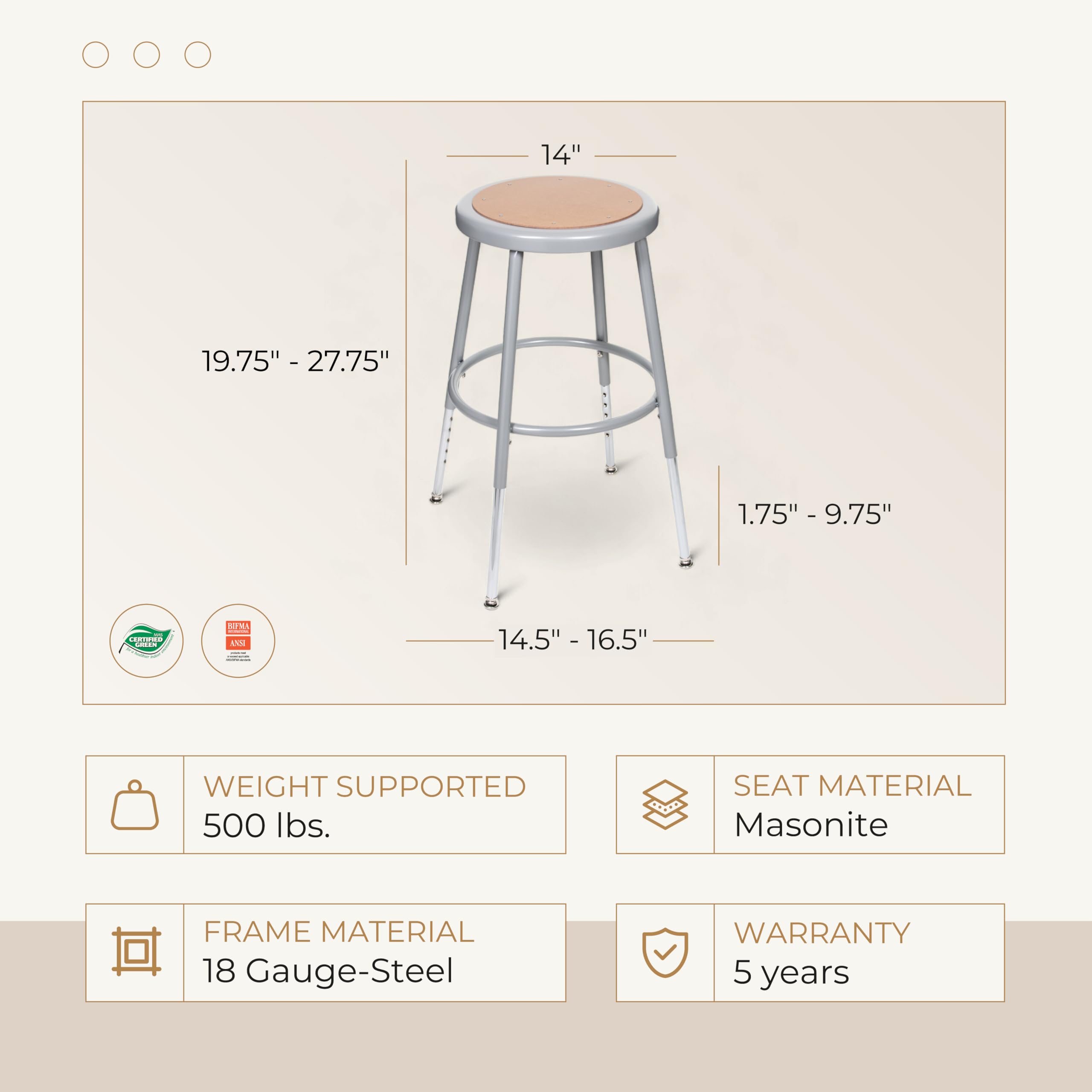The image size is (1092, 1092).
Task: Click the Weight Supported heading
Action: (365, 786)
